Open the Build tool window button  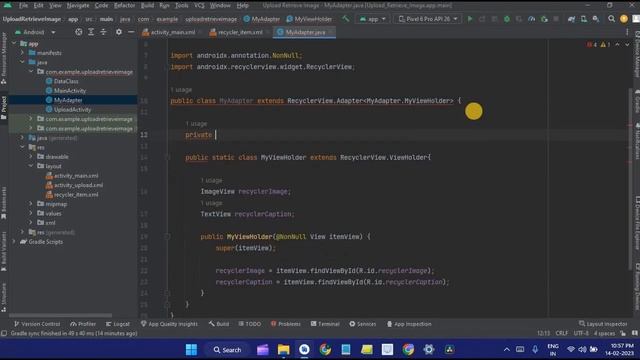(x=219, y=324)
